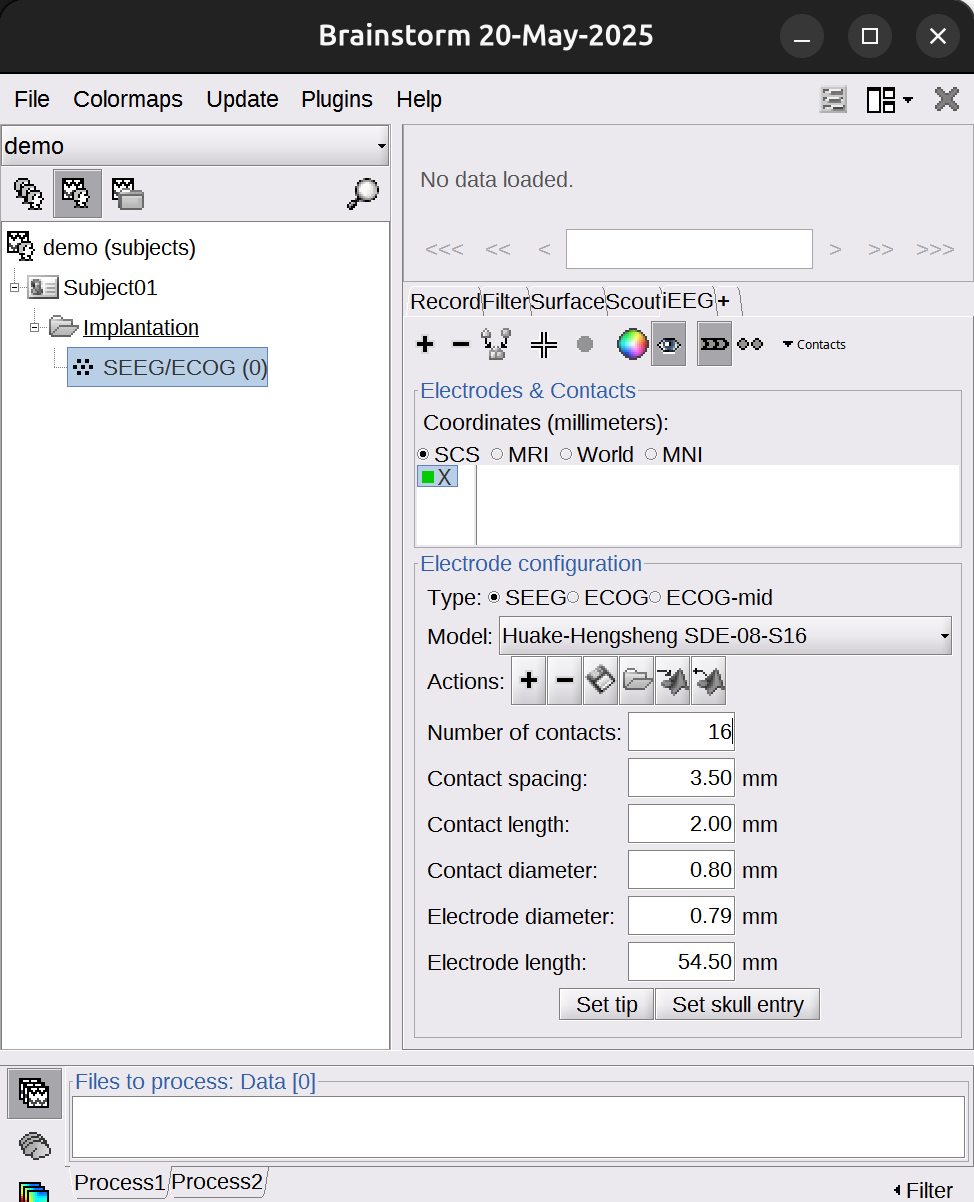This screenshot has height=1202, width=974.
Task: Toggle electrode visibility eye icon
Action: (x=668, y=344)
